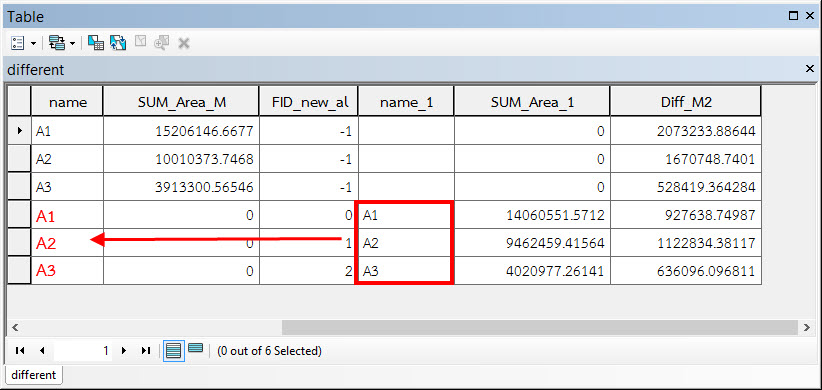Image resolution: width=822 pixels, height=390 pixels.
Task: Toggle Show All Records view
Action: tap(174, 351)
